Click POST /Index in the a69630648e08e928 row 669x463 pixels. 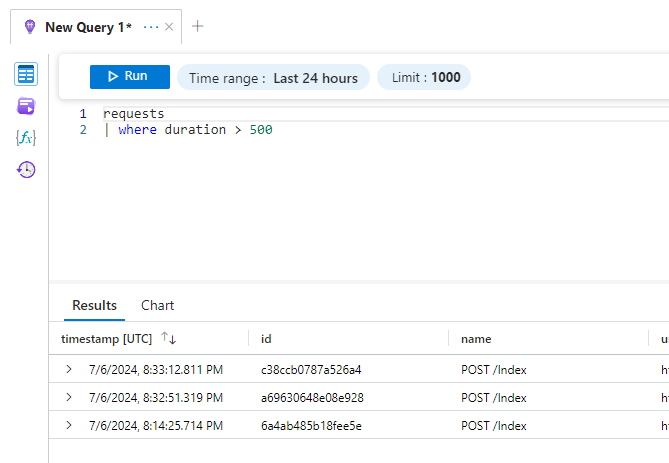point(494,398)
